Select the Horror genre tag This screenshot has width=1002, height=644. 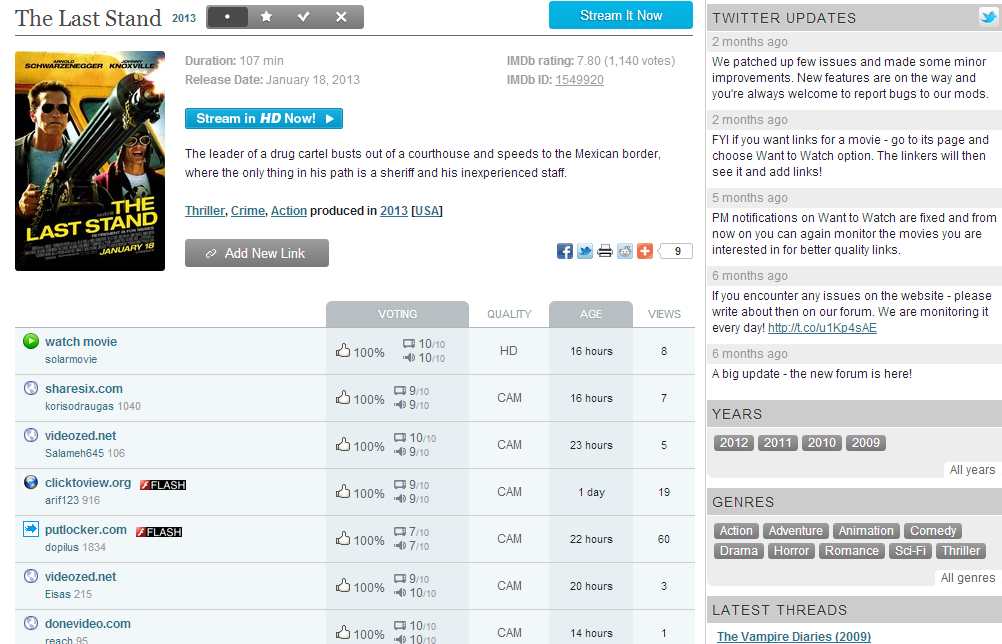pyautogui.click(x=791, y=551)
